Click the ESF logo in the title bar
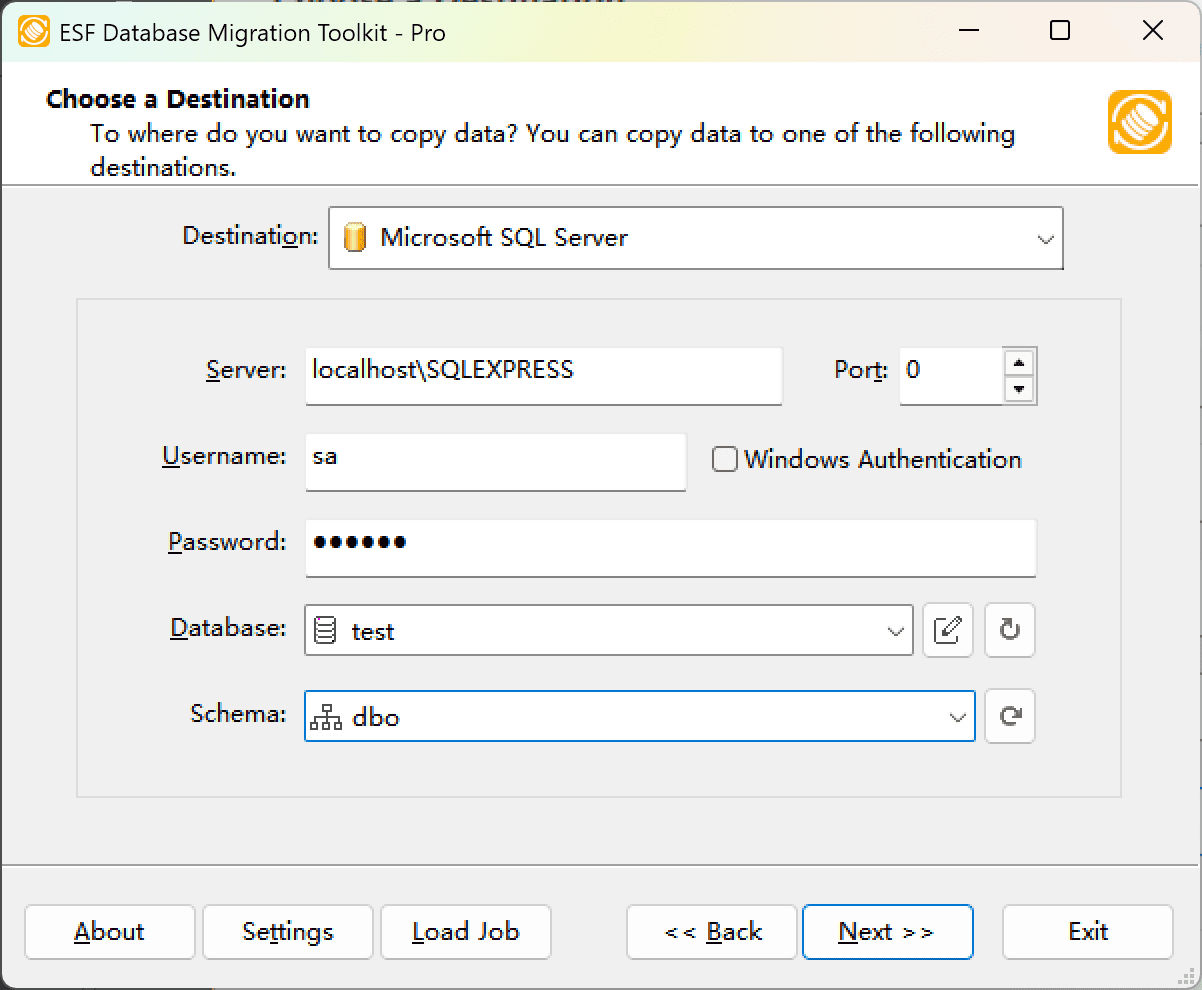 pyautogui.click(x=35, y=31)
